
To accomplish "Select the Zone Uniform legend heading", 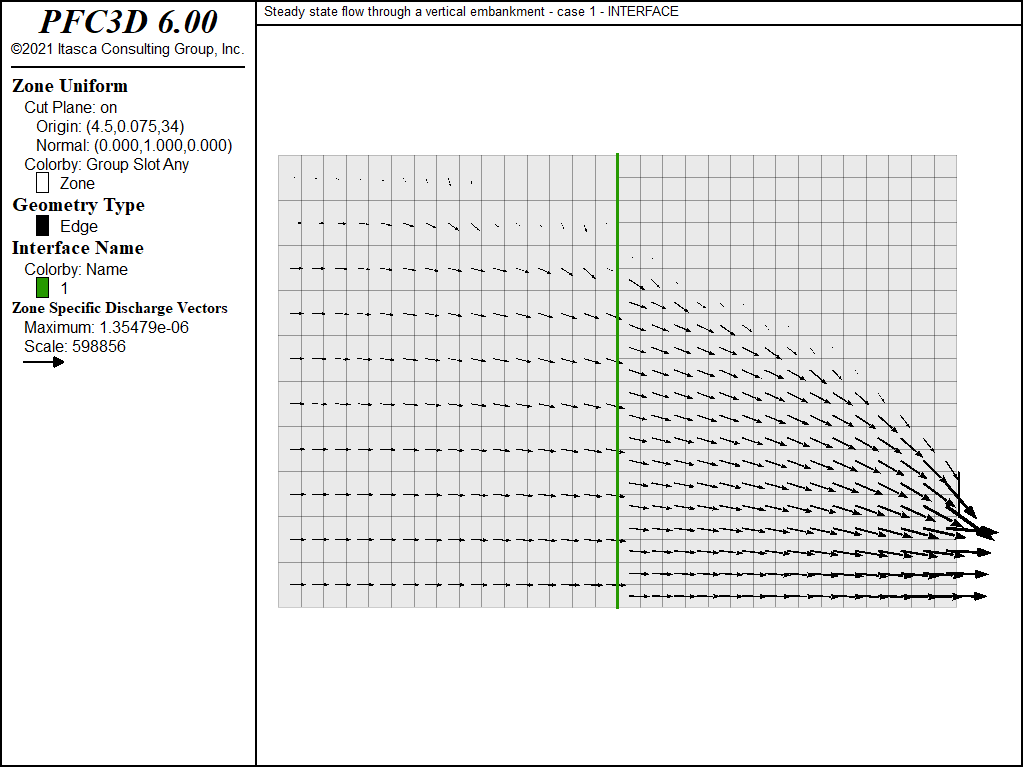I will 70,86.
